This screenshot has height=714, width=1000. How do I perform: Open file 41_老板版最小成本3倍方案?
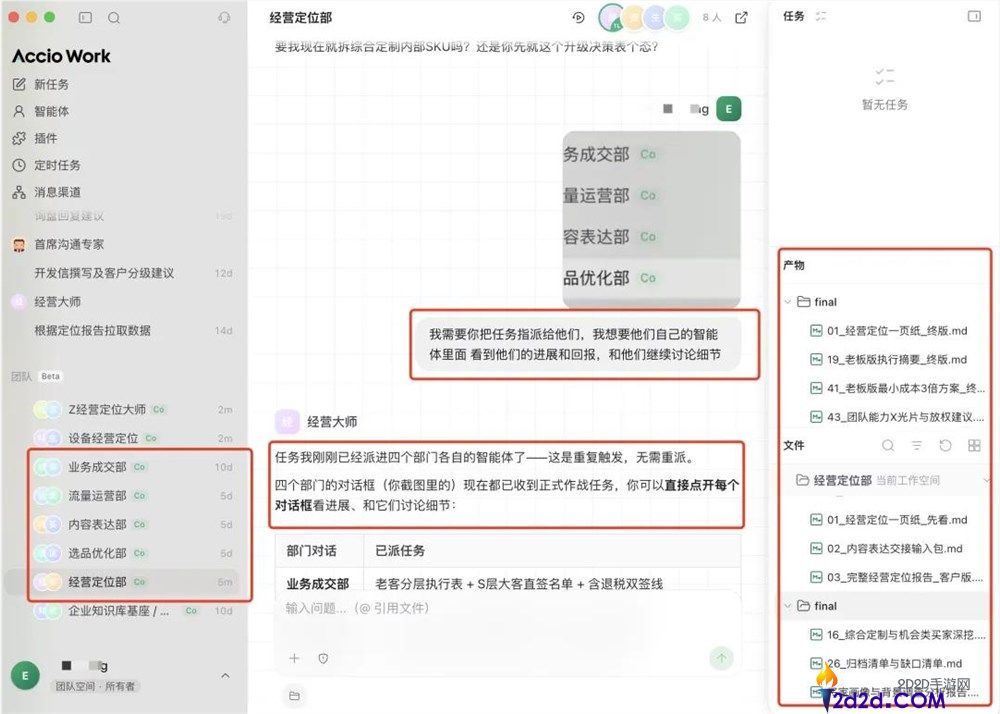click(x=897, y=388)
